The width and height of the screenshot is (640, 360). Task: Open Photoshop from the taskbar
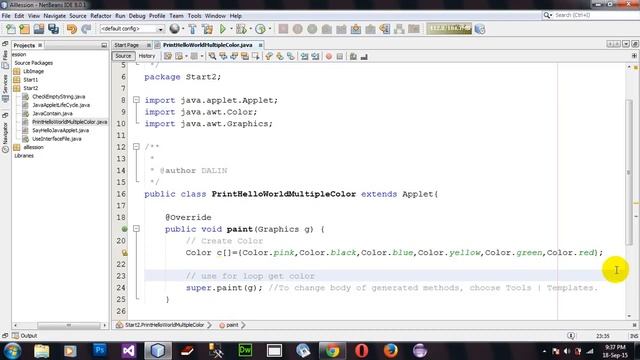pos(99,351)
